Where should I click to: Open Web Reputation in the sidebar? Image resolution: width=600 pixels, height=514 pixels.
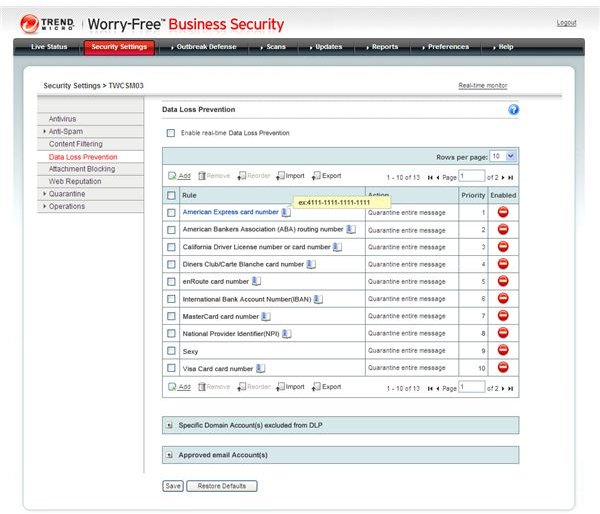tap(75, 181)
